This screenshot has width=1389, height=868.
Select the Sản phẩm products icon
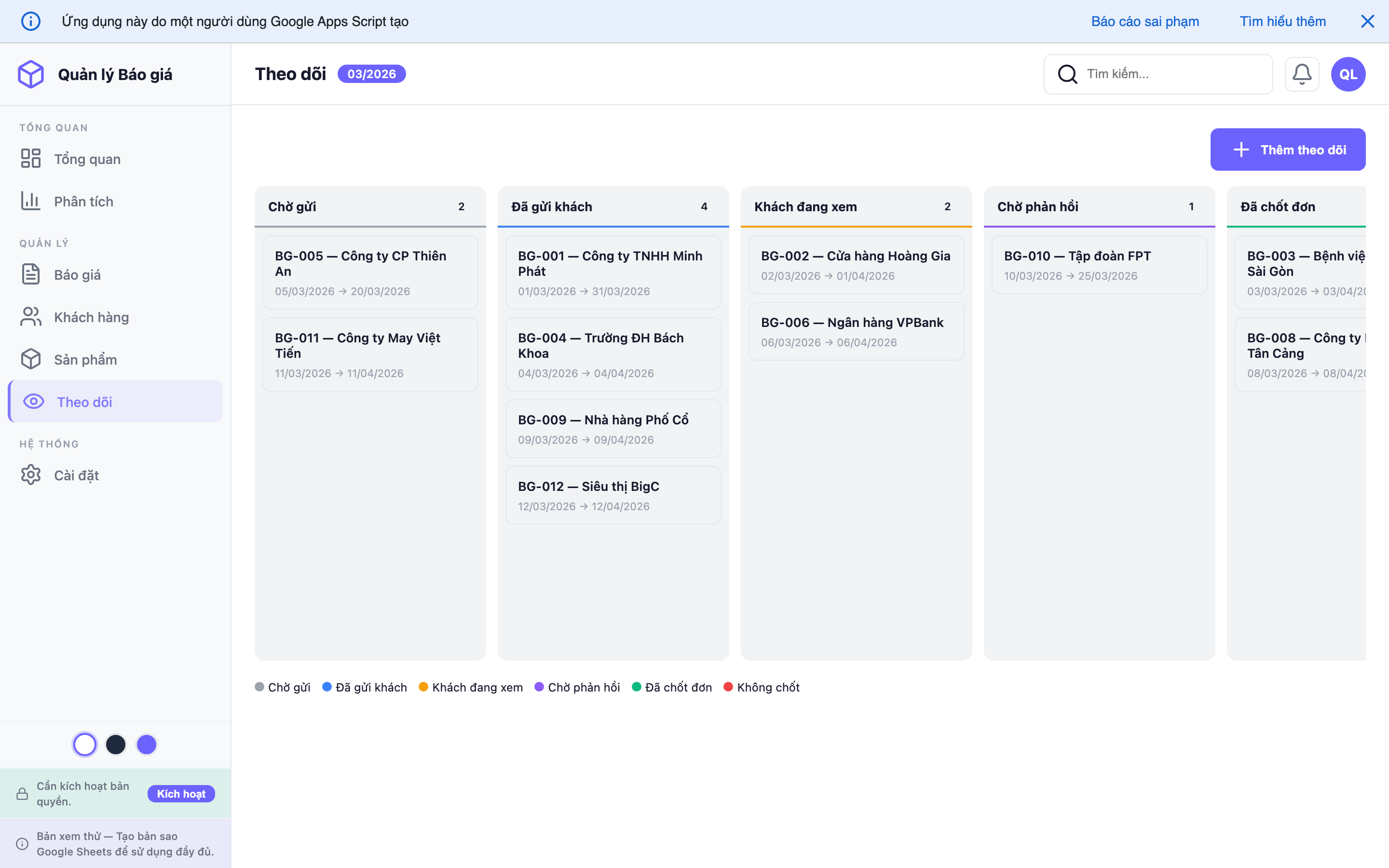point(31,359)
